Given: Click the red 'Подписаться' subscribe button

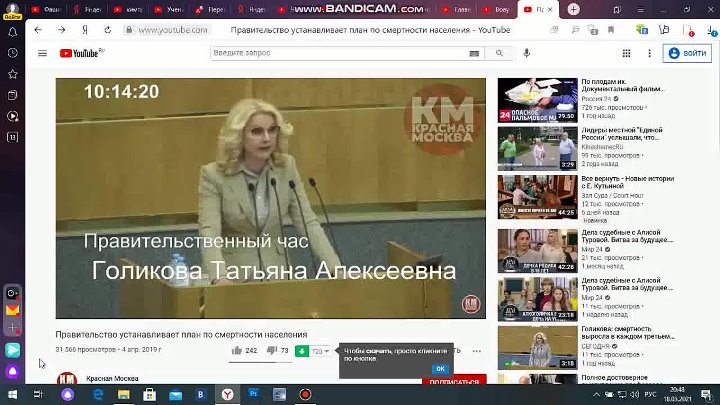Looking at the screenshot, I should pos(454,381).
